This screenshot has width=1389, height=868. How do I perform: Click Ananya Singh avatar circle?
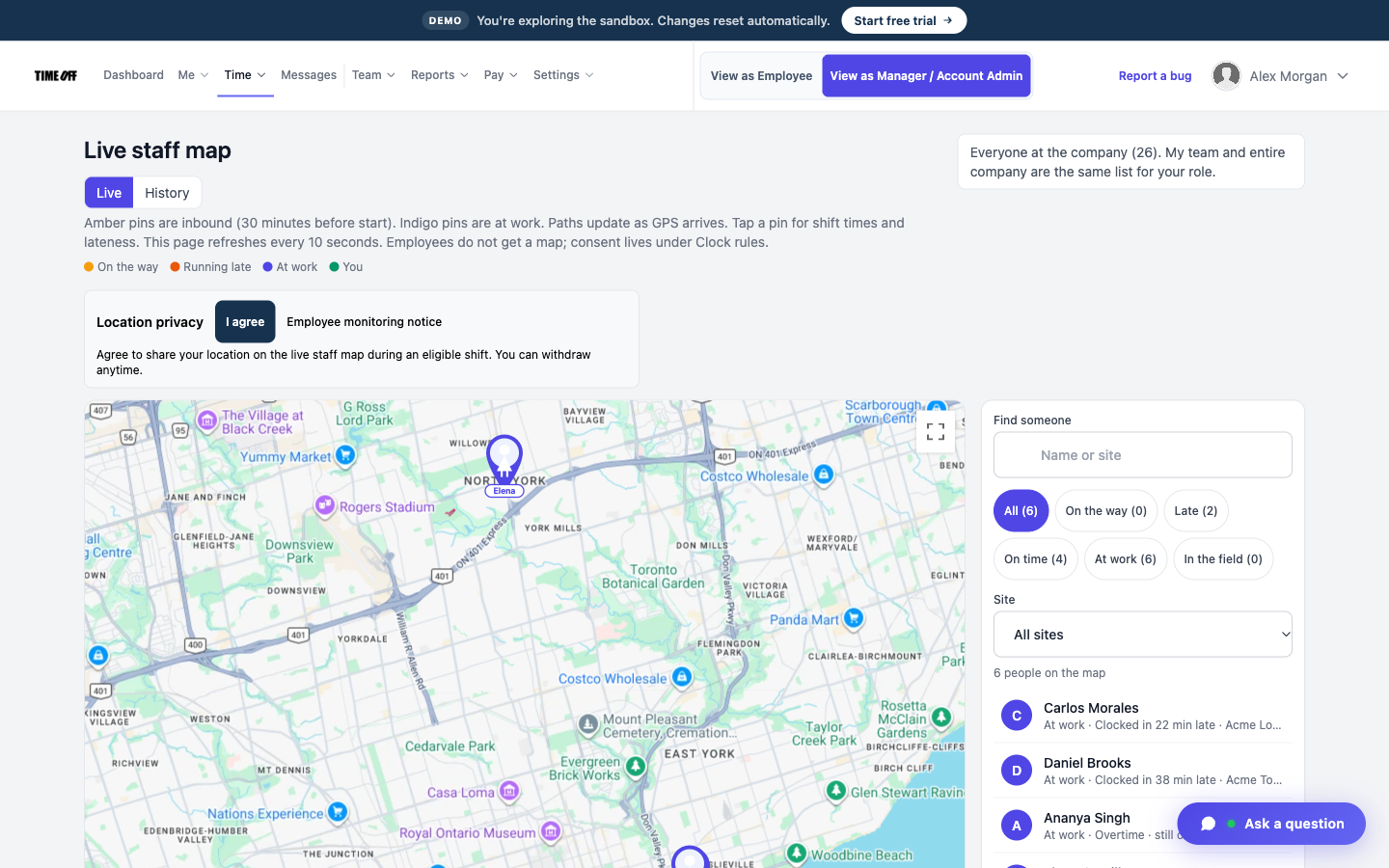(1016, 826)
